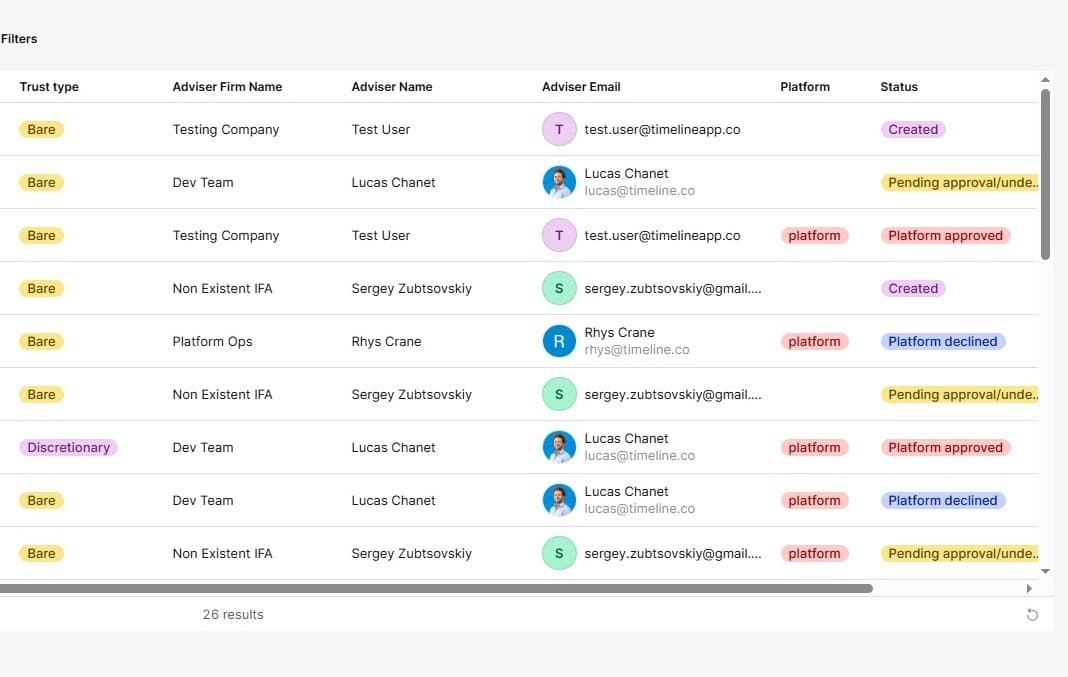This screenshot has width=1068, height=677.
Task: Click the platform tag in the last Sergey Zubtsovskiy row
Action: coord(814,554)
